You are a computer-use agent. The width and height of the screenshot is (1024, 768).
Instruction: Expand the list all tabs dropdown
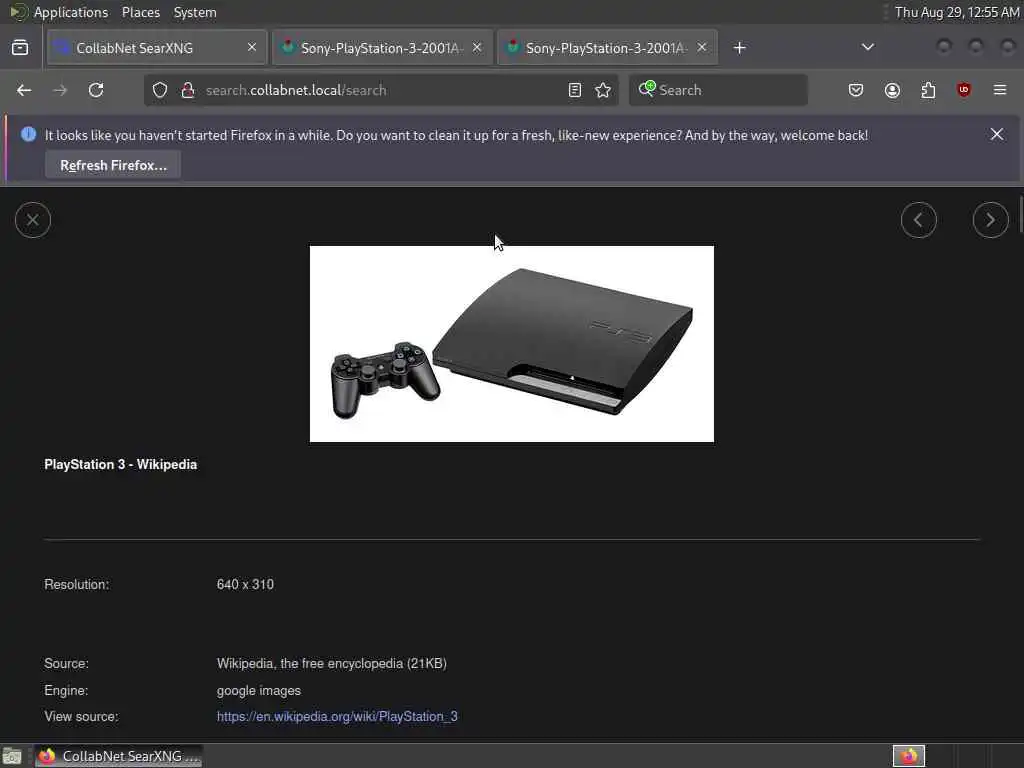pos(867,47)
